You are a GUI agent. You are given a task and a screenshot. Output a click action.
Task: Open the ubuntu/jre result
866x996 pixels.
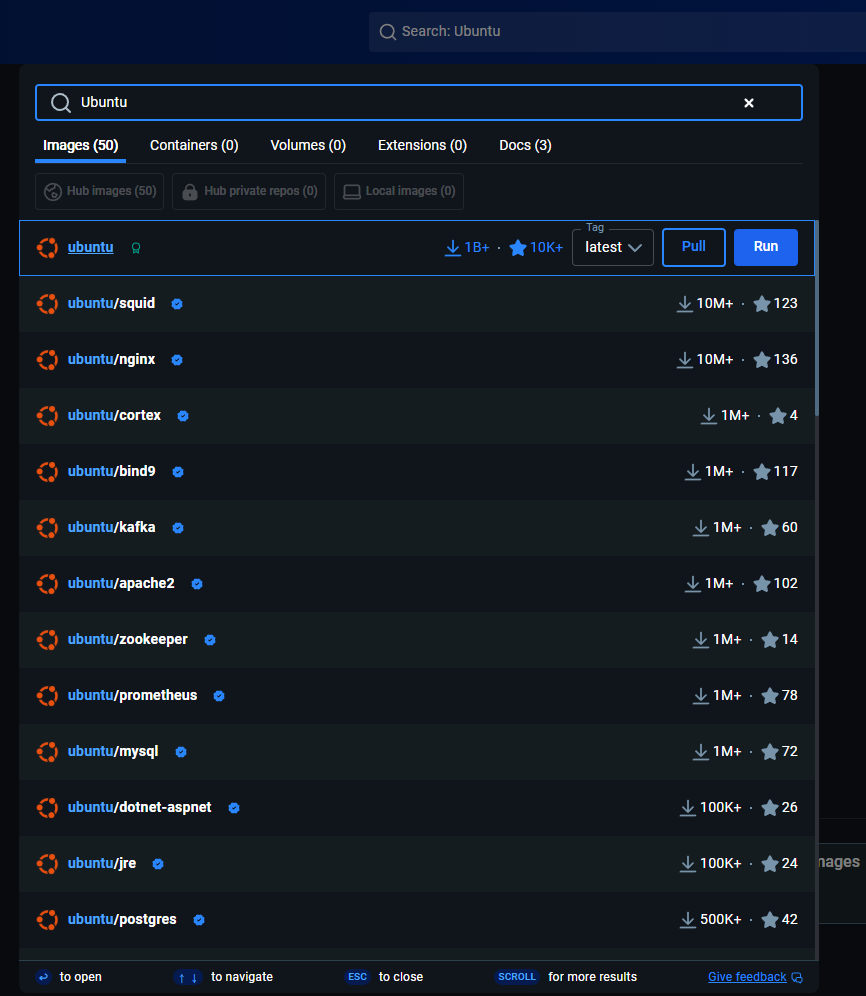pos(417,863)
